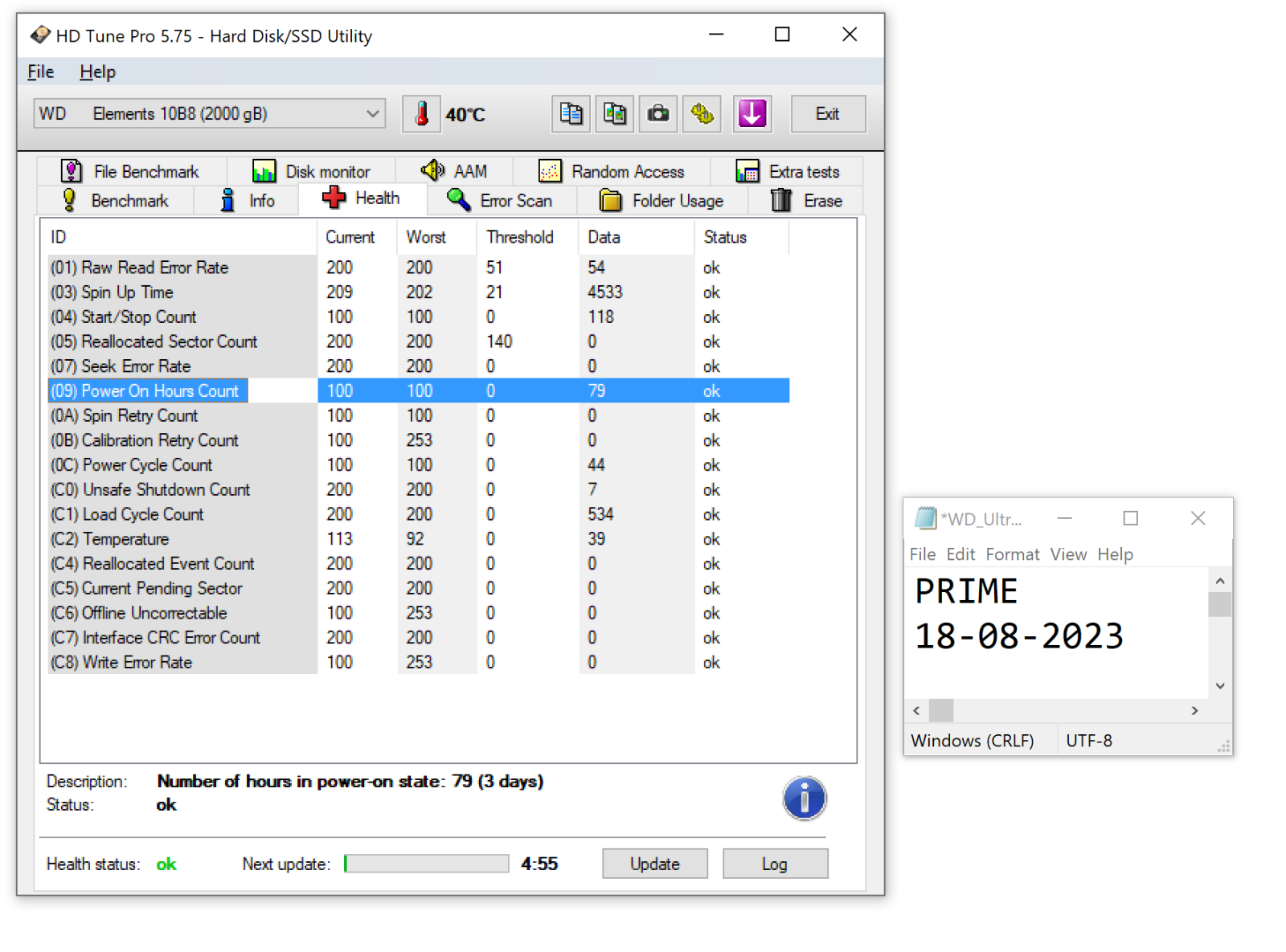
Task: Click the Notepad horizontal scrollbar left arrow
Action: (917, 710)
